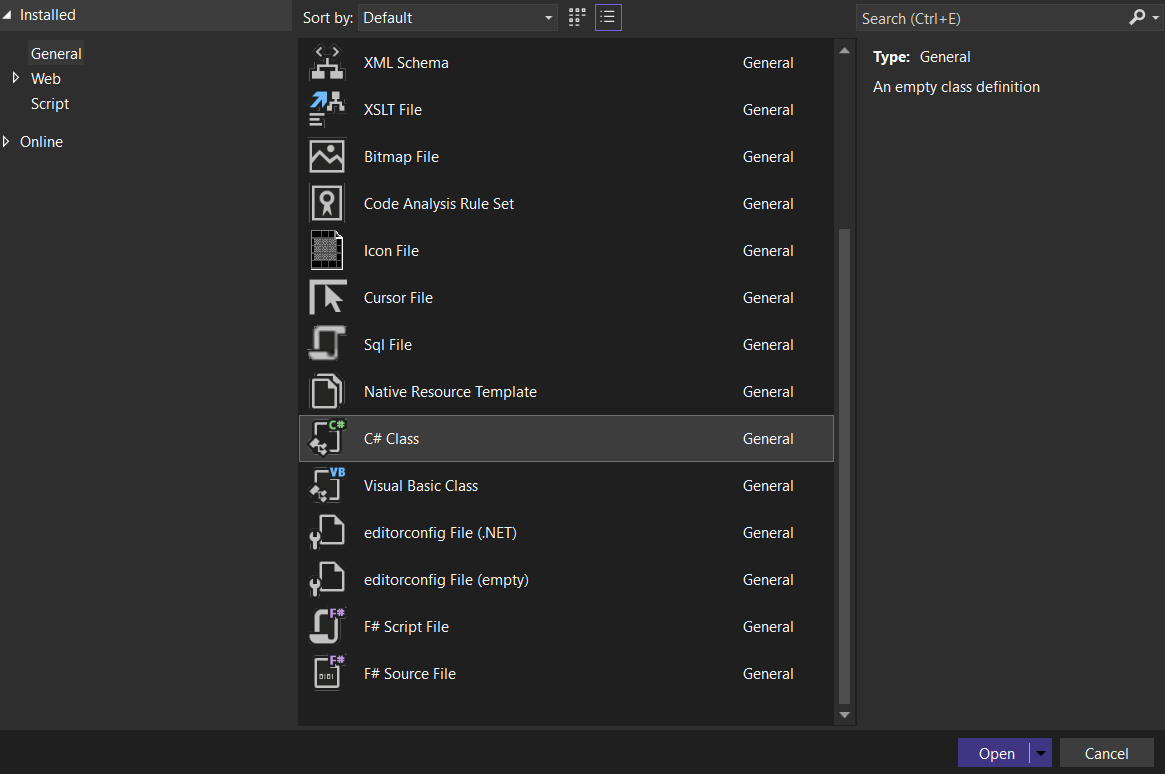
Task: Click General category text in Sql File row
Action: [x=768, y=345]
